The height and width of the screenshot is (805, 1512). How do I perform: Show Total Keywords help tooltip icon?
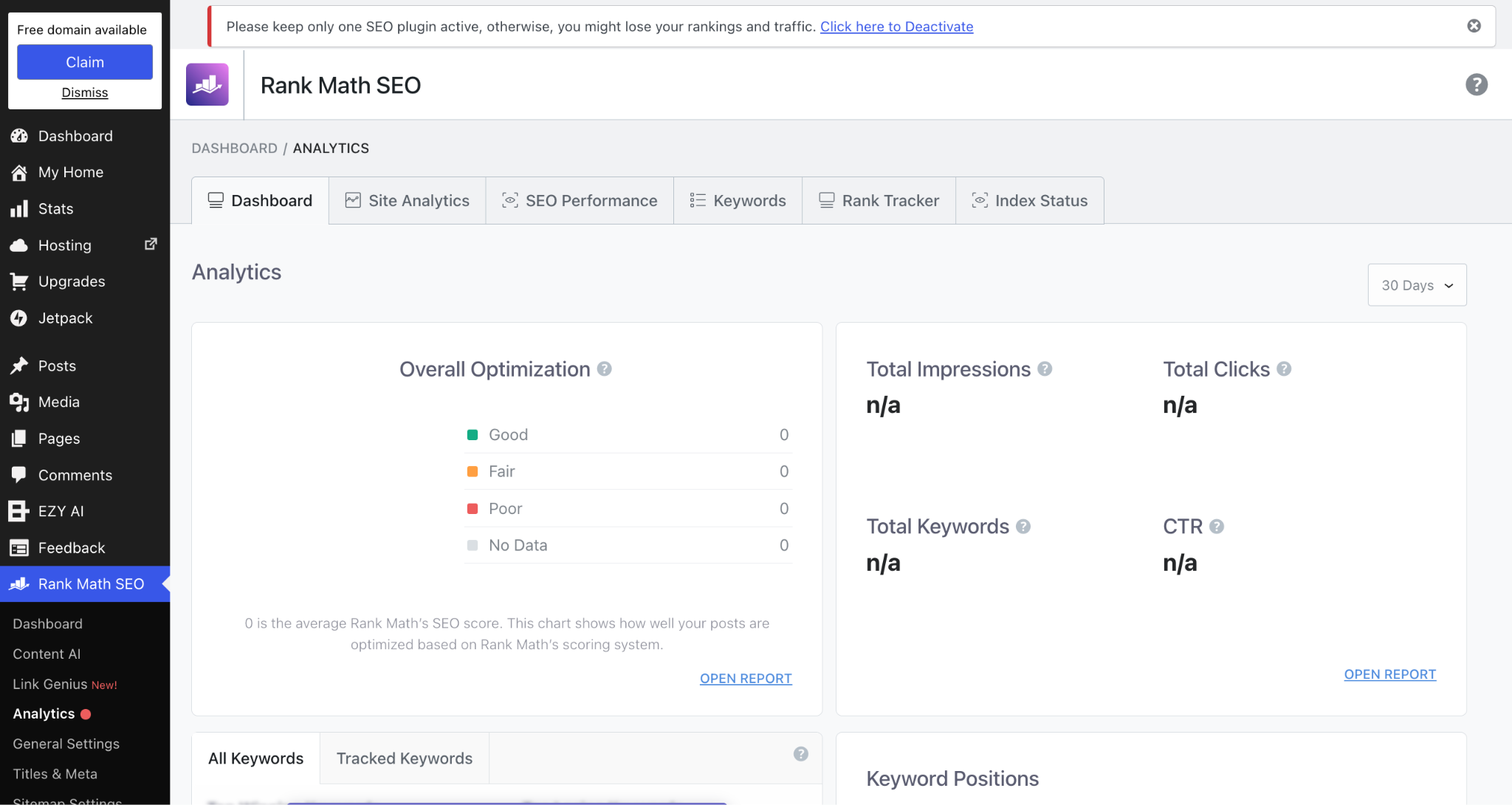click(x=1023, y=527)
